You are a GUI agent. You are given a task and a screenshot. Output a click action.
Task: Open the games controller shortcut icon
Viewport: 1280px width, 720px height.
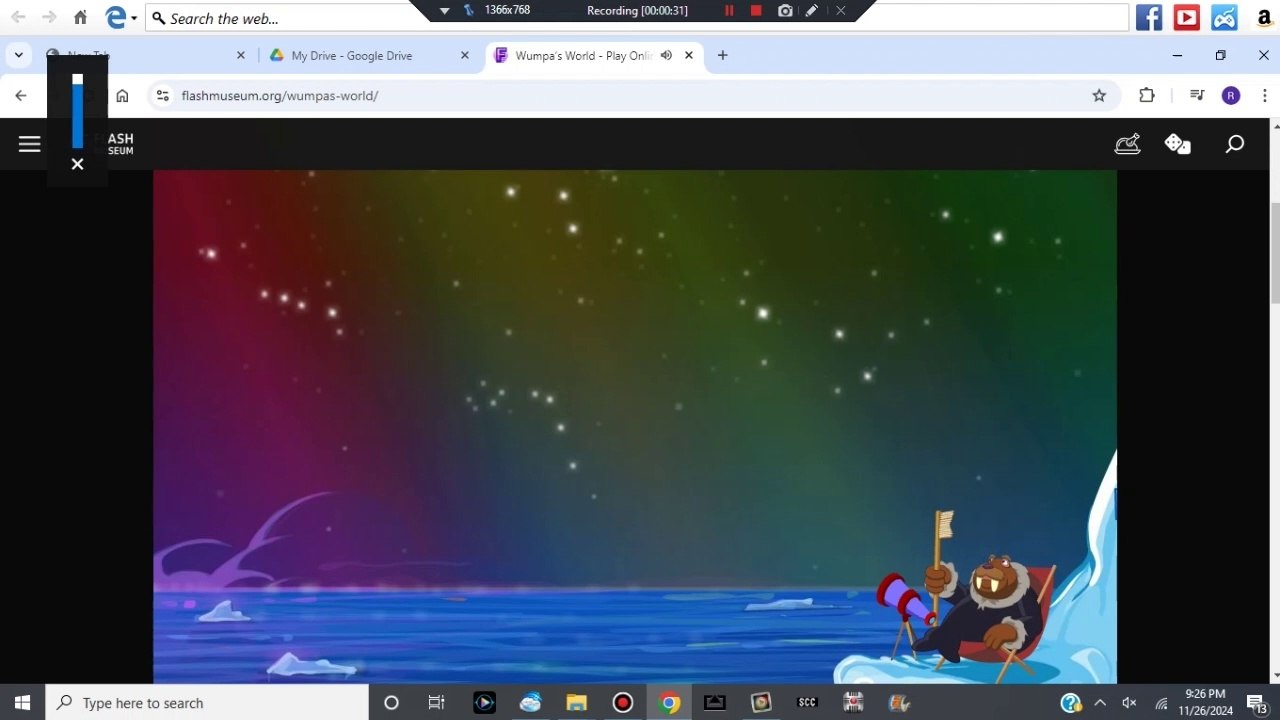[1225, 17]
